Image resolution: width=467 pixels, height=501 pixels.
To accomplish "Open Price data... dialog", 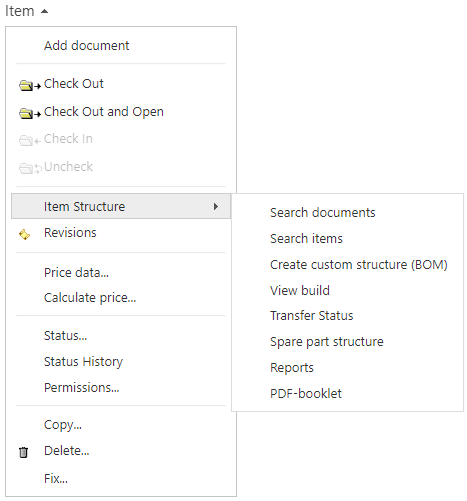I will point(76,273).
